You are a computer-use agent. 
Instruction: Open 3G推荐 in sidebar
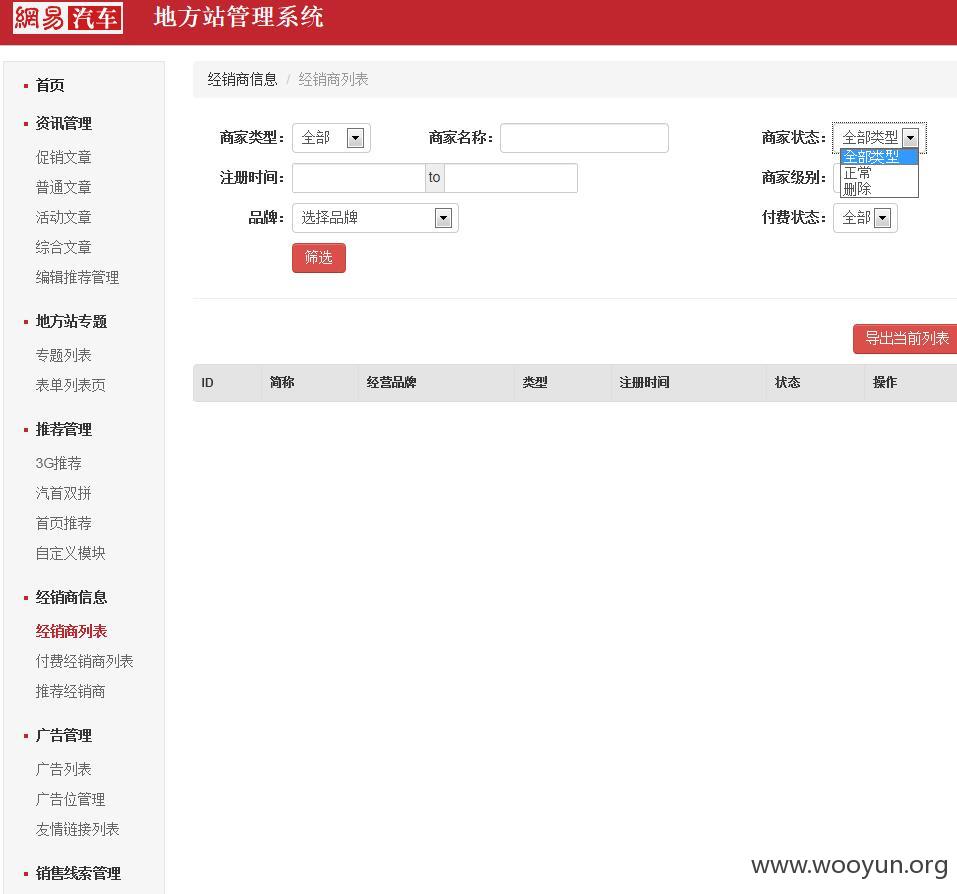59,463
